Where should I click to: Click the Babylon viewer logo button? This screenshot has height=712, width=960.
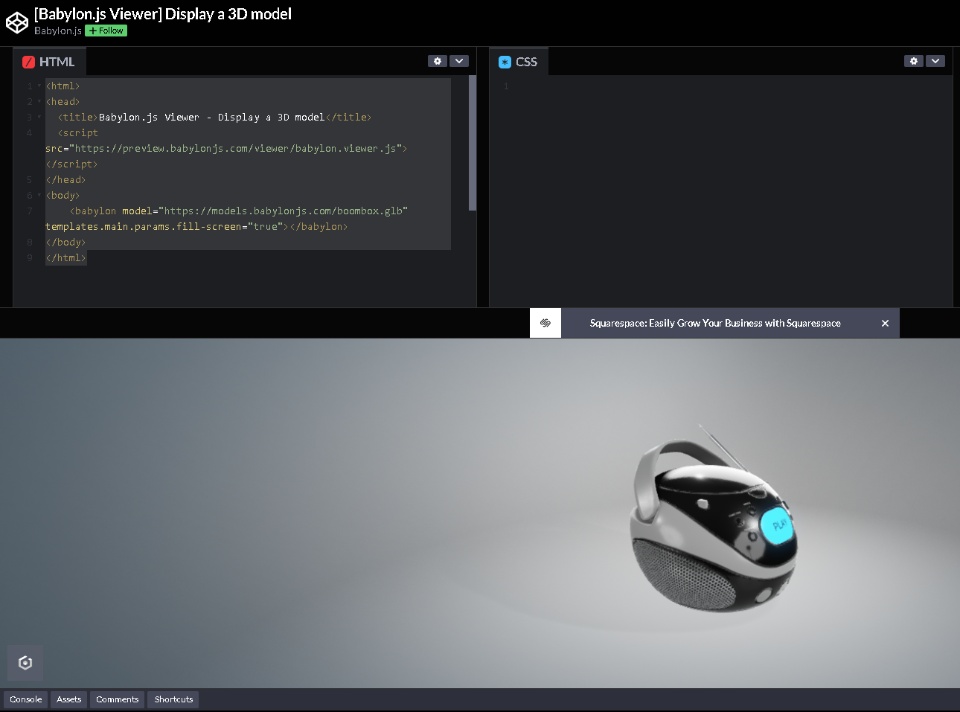[25, 662]
